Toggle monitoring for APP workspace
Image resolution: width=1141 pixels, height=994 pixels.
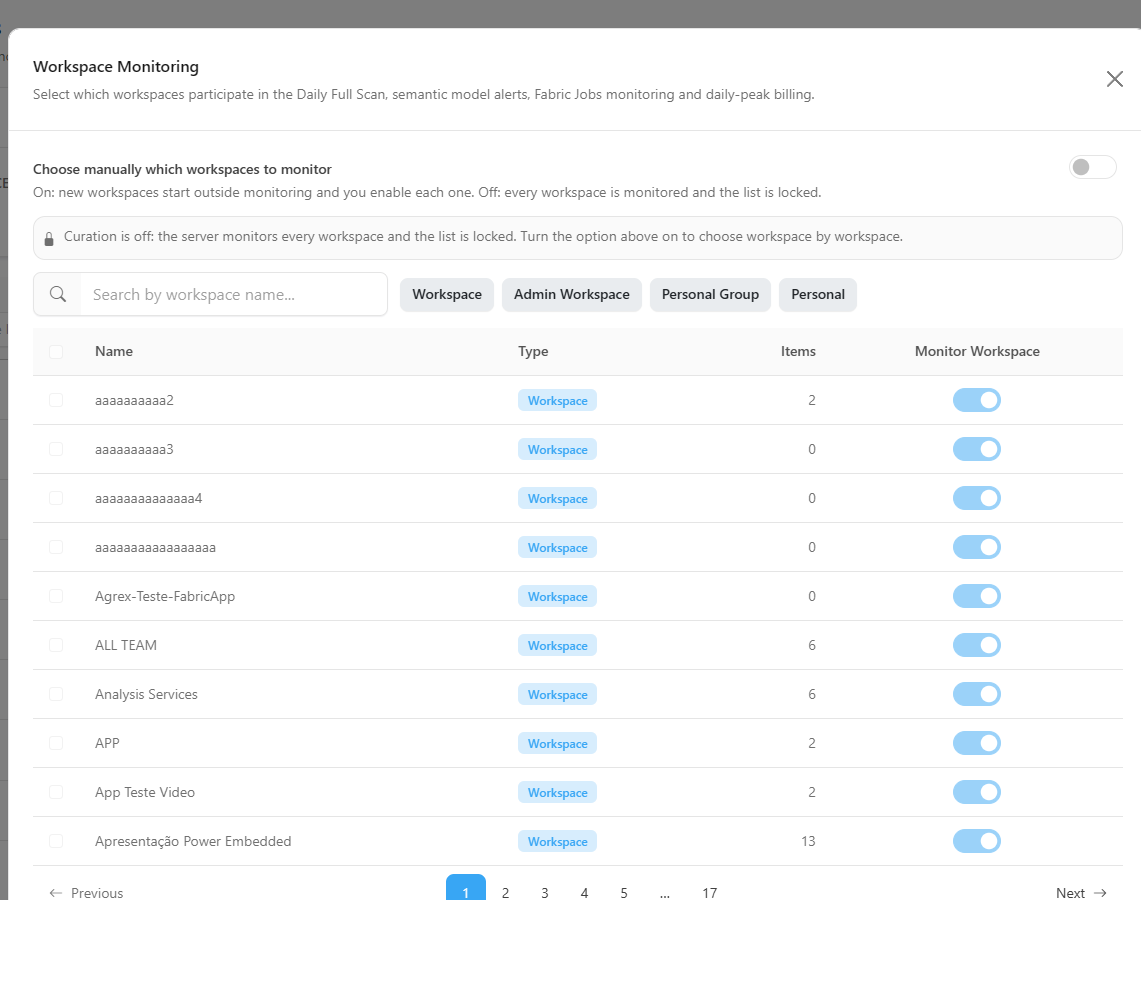tap(977, 743)
